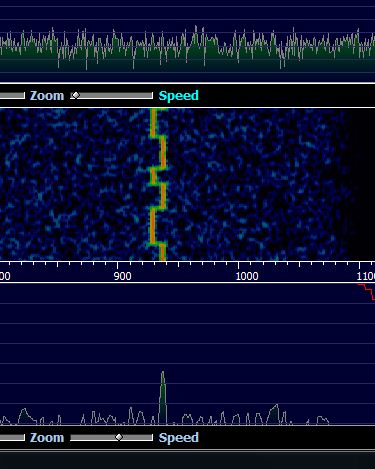Screen dimensions: 375x469
Task: Select the highlighted cyan Speed label
Action: click(x=178, y=96)
